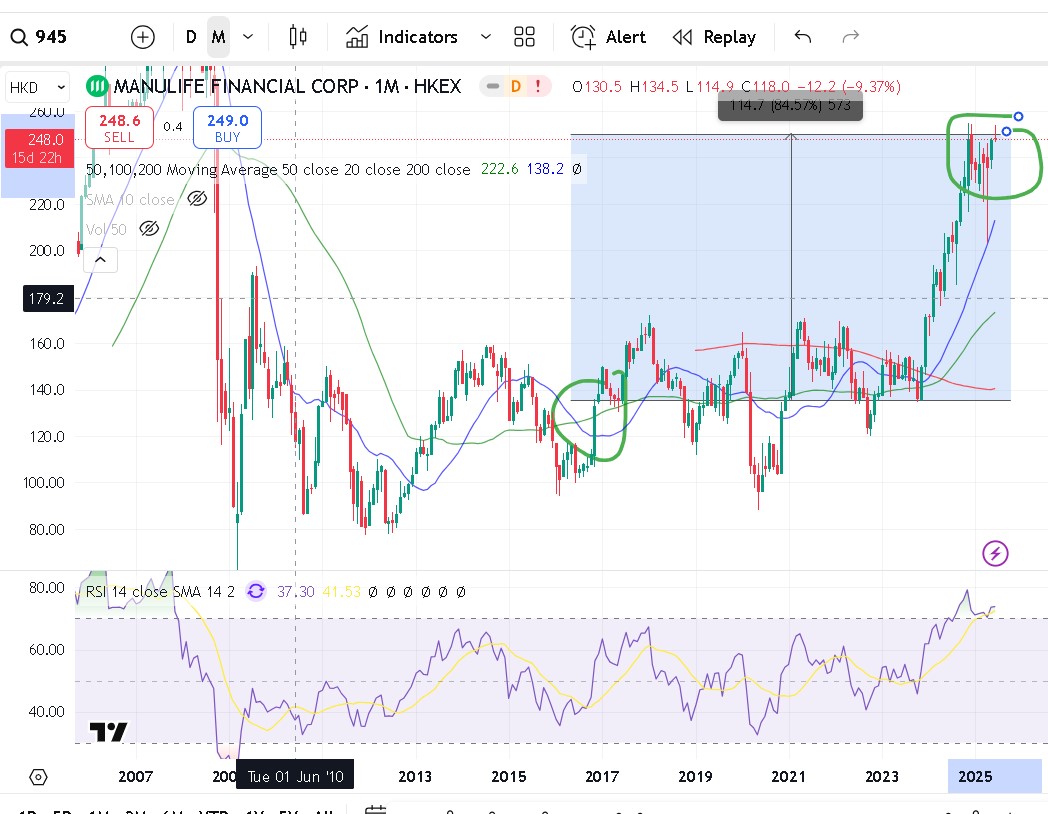
Task: Click the red exclamation warning badge
Action: pyautogui.click(x=538, y=86)
